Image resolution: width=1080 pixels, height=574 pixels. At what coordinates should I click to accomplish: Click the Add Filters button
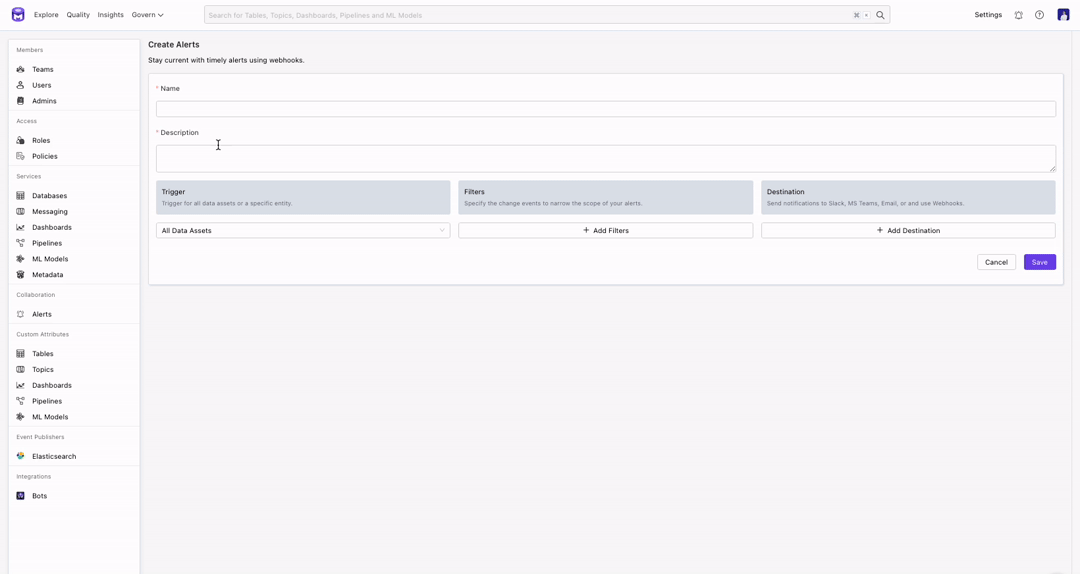click(605, 230)
